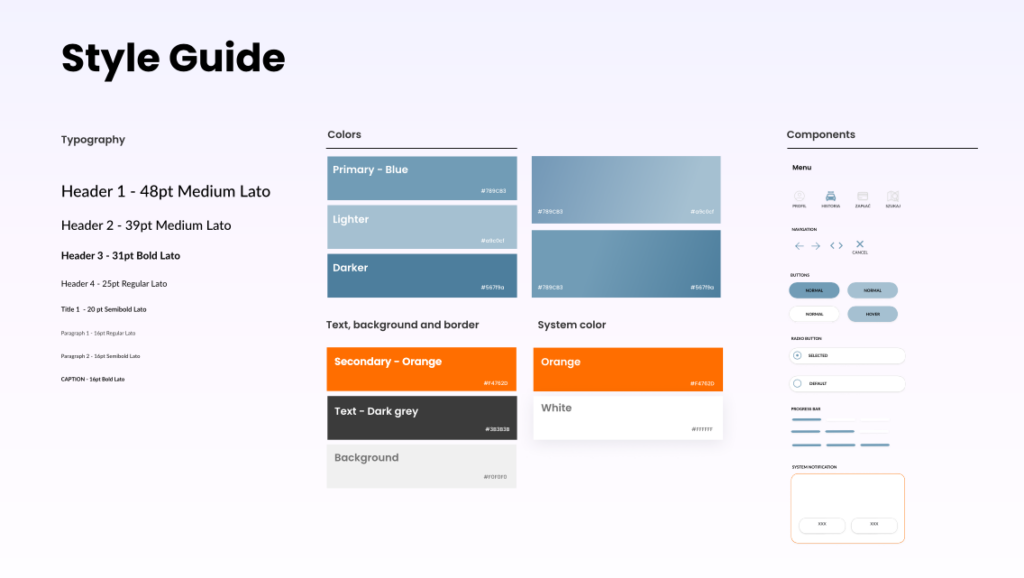
Task: Click the dark blue Normal button
Action: (814, 290)
